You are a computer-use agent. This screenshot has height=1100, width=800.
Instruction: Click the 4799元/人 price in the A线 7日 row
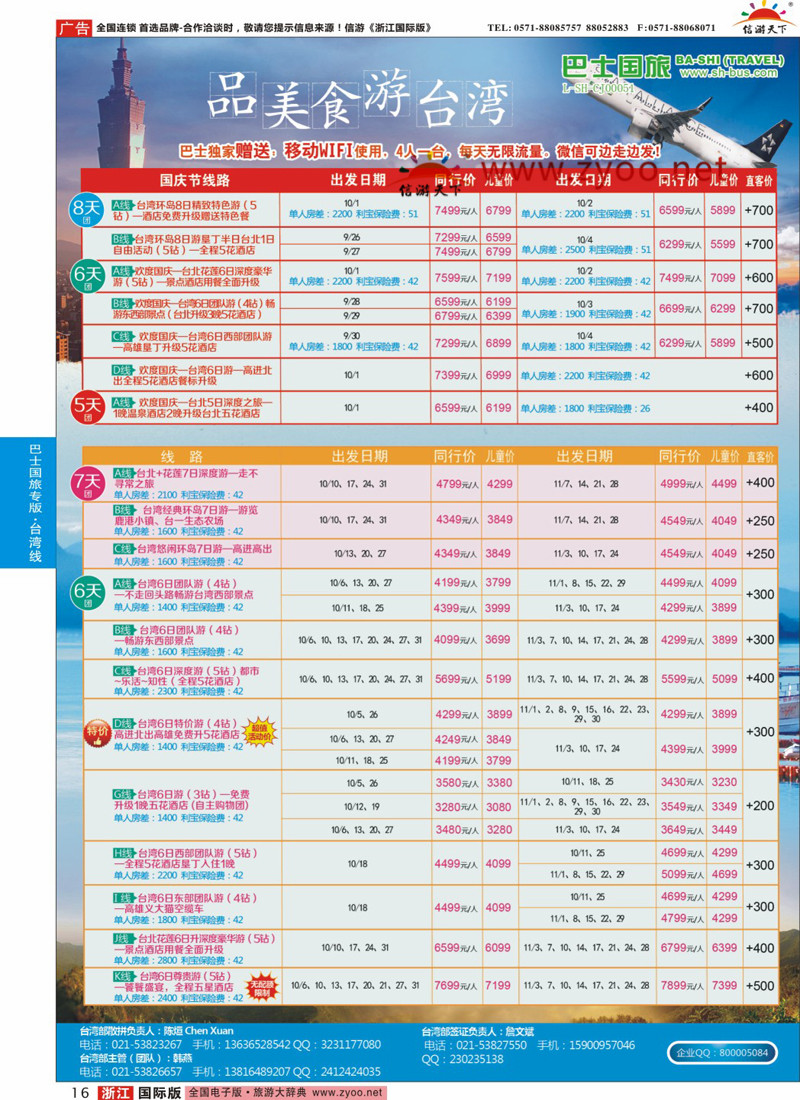pyautogui.click(x=457, y=484)
